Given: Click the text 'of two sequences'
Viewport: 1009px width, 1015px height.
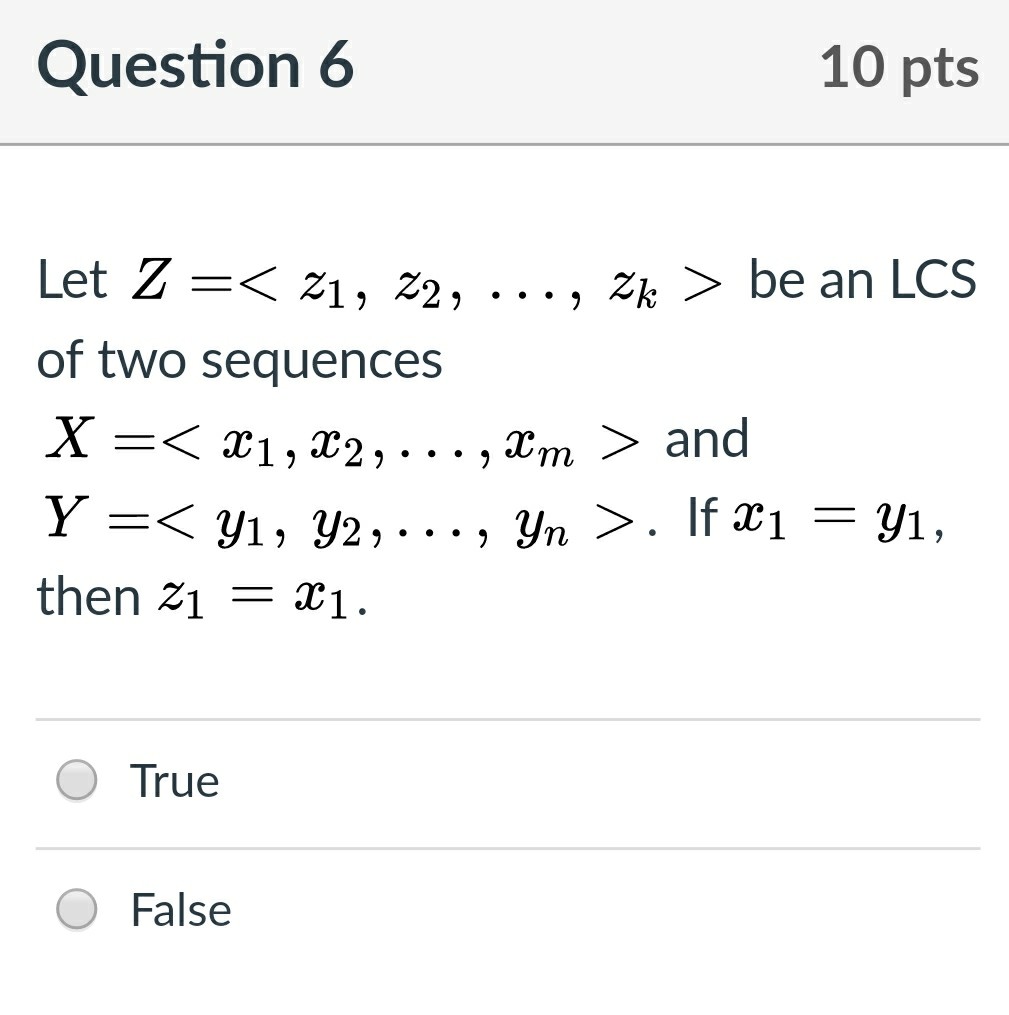Looking at the screenshot, I should [x=239, y=359].
